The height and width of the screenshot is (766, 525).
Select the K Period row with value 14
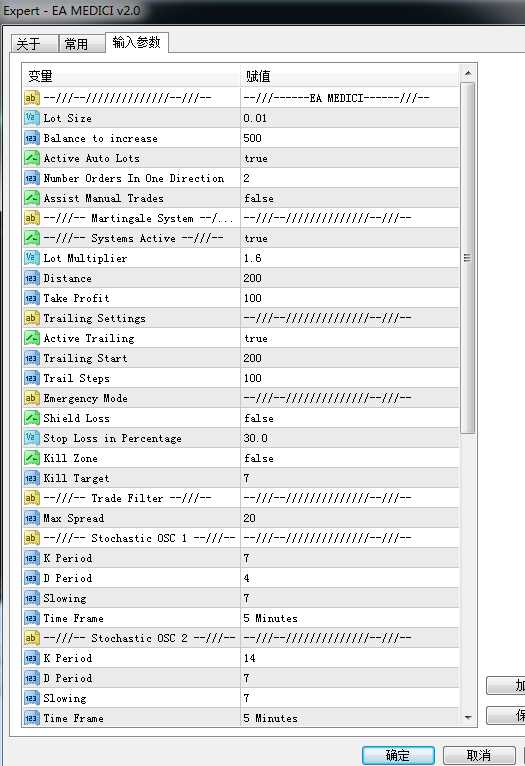pos(241,659)
